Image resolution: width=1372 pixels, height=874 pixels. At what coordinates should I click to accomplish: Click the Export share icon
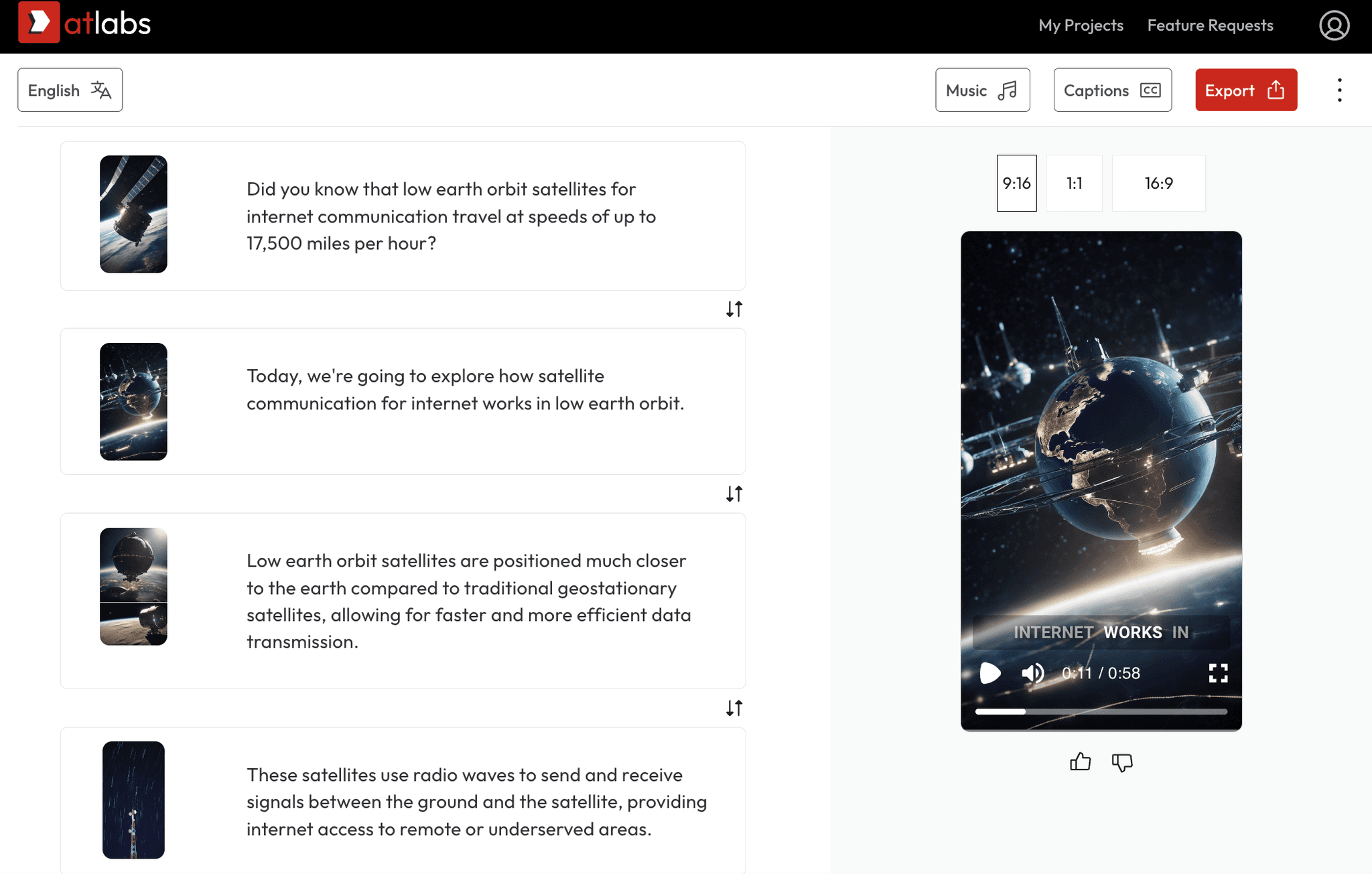(x=1275, y=89)
